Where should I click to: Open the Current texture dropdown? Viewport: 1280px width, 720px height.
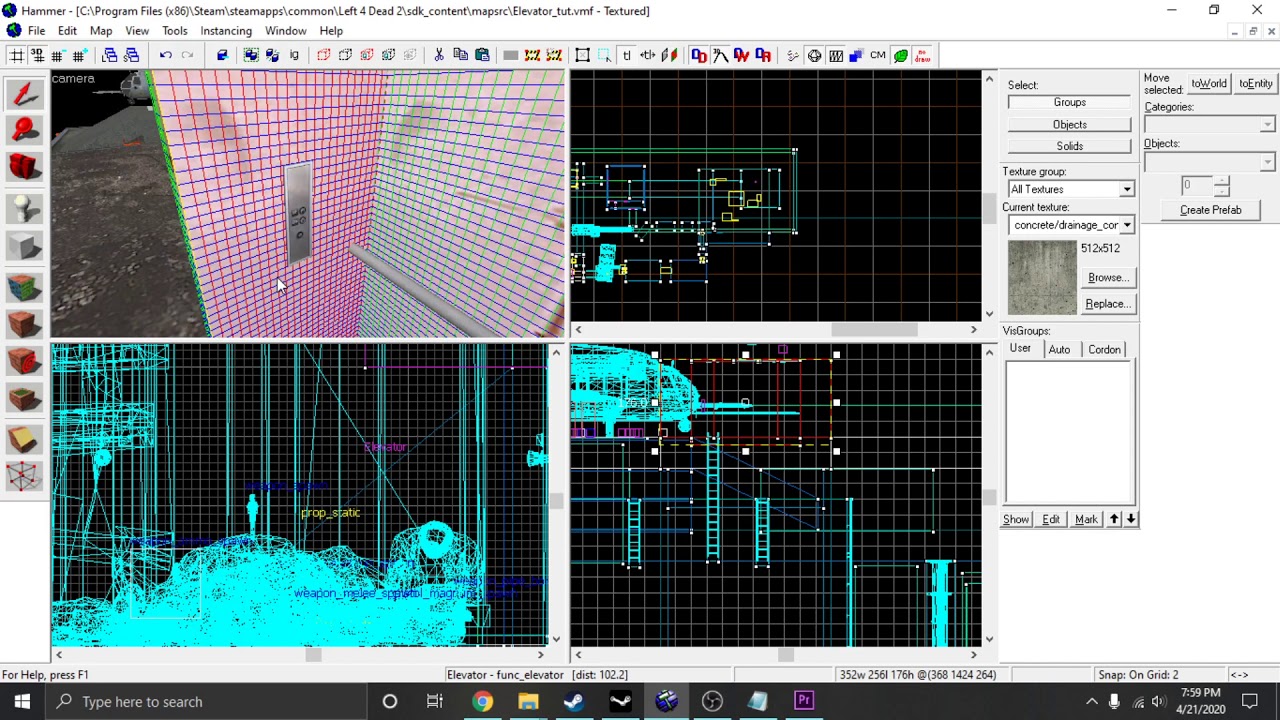click(1126, 226)
